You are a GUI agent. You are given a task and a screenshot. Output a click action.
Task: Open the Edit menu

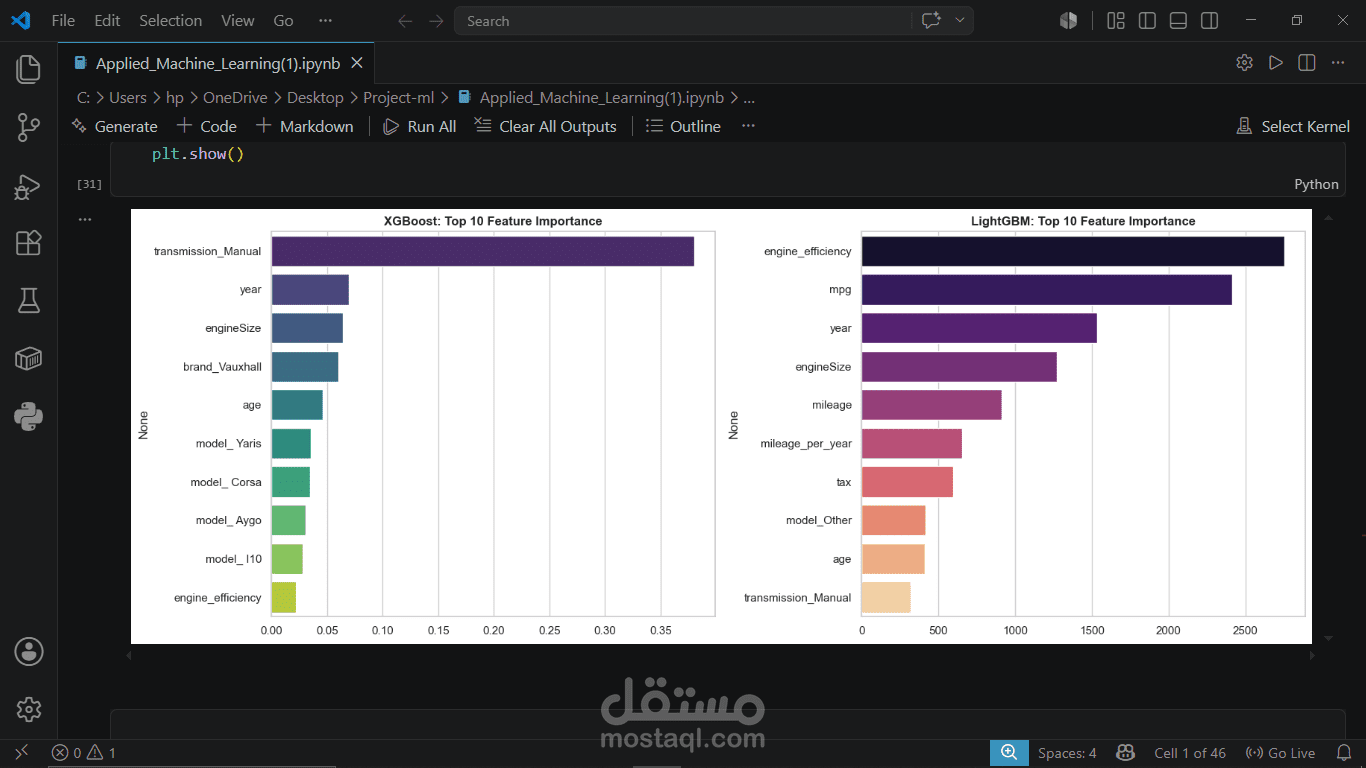point(107,20)
